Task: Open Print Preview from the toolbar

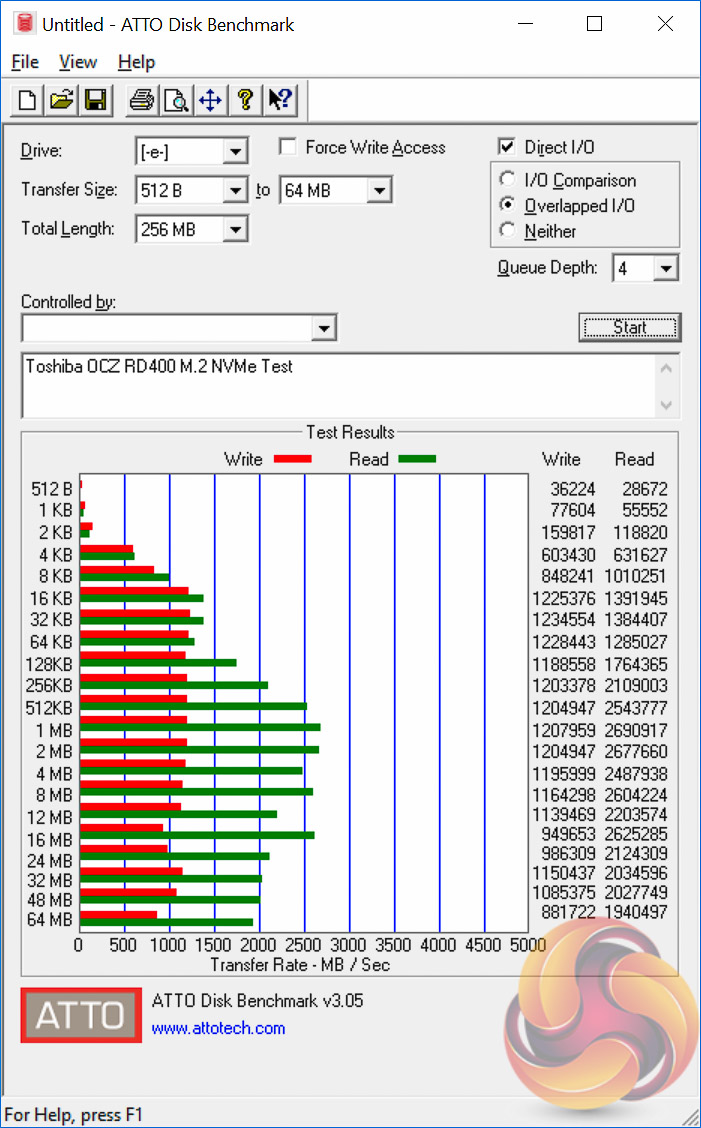Action: [x=176, y=99]
